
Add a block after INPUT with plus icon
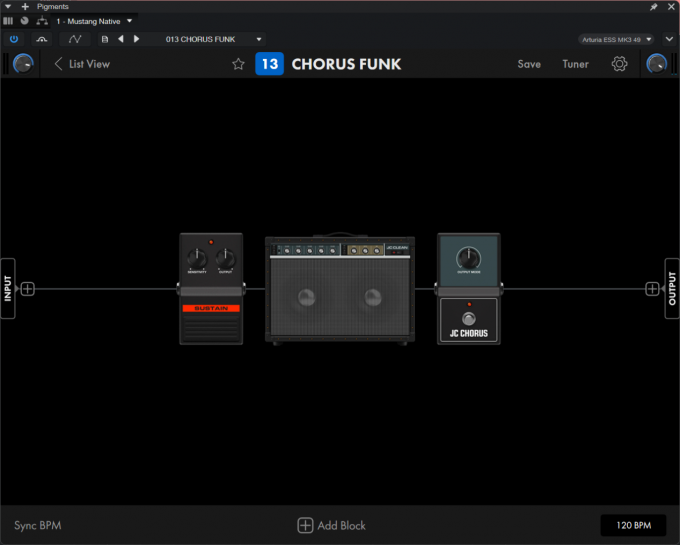pyautogui.click(x=27, y=289)
